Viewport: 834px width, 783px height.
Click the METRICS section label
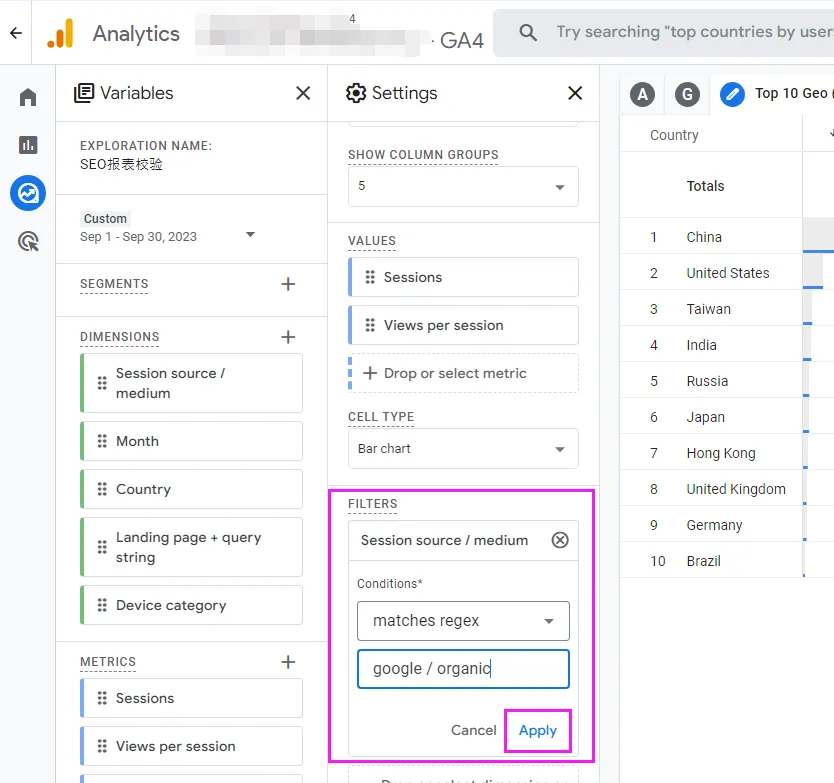click(108, 662)
